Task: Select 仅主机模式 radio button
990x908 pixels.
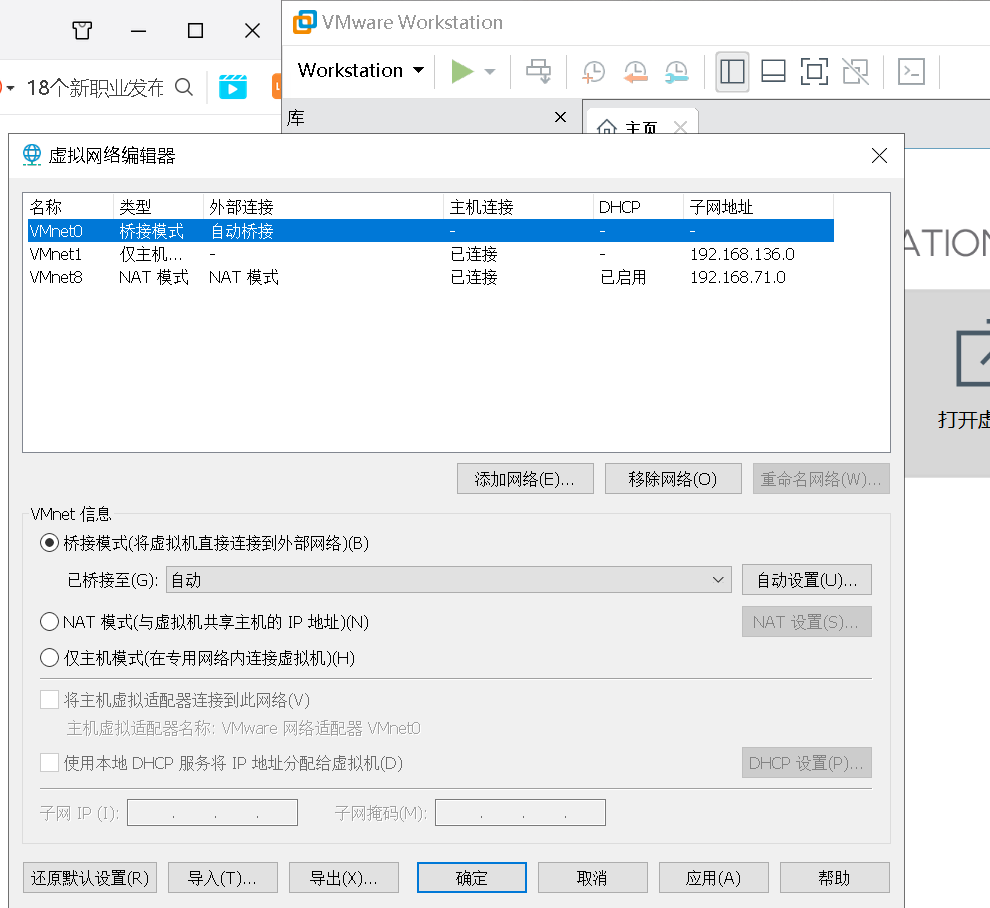Action: [x=49, y=658]
